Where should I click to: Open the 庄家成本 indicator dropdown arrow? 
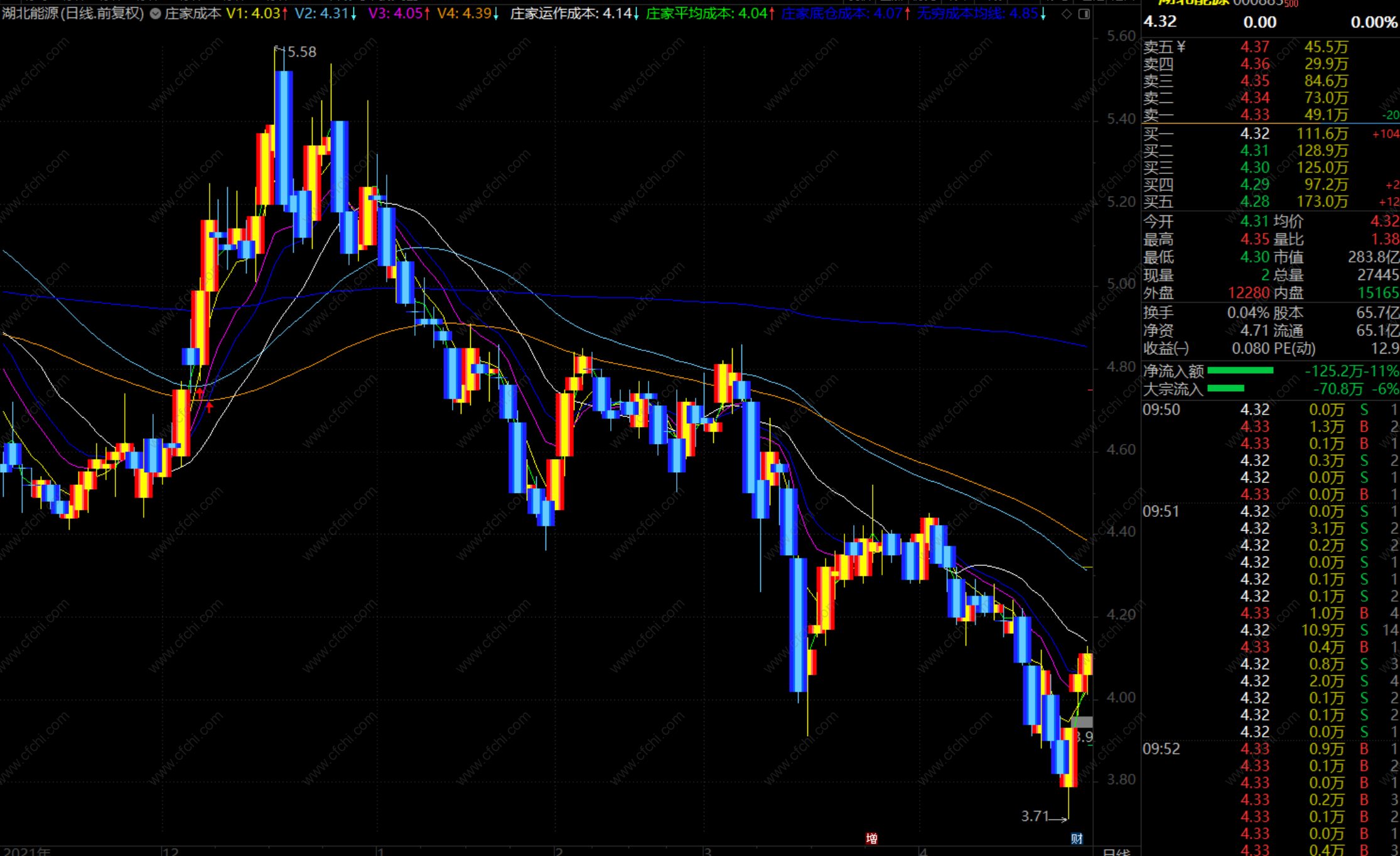[155, 14]
